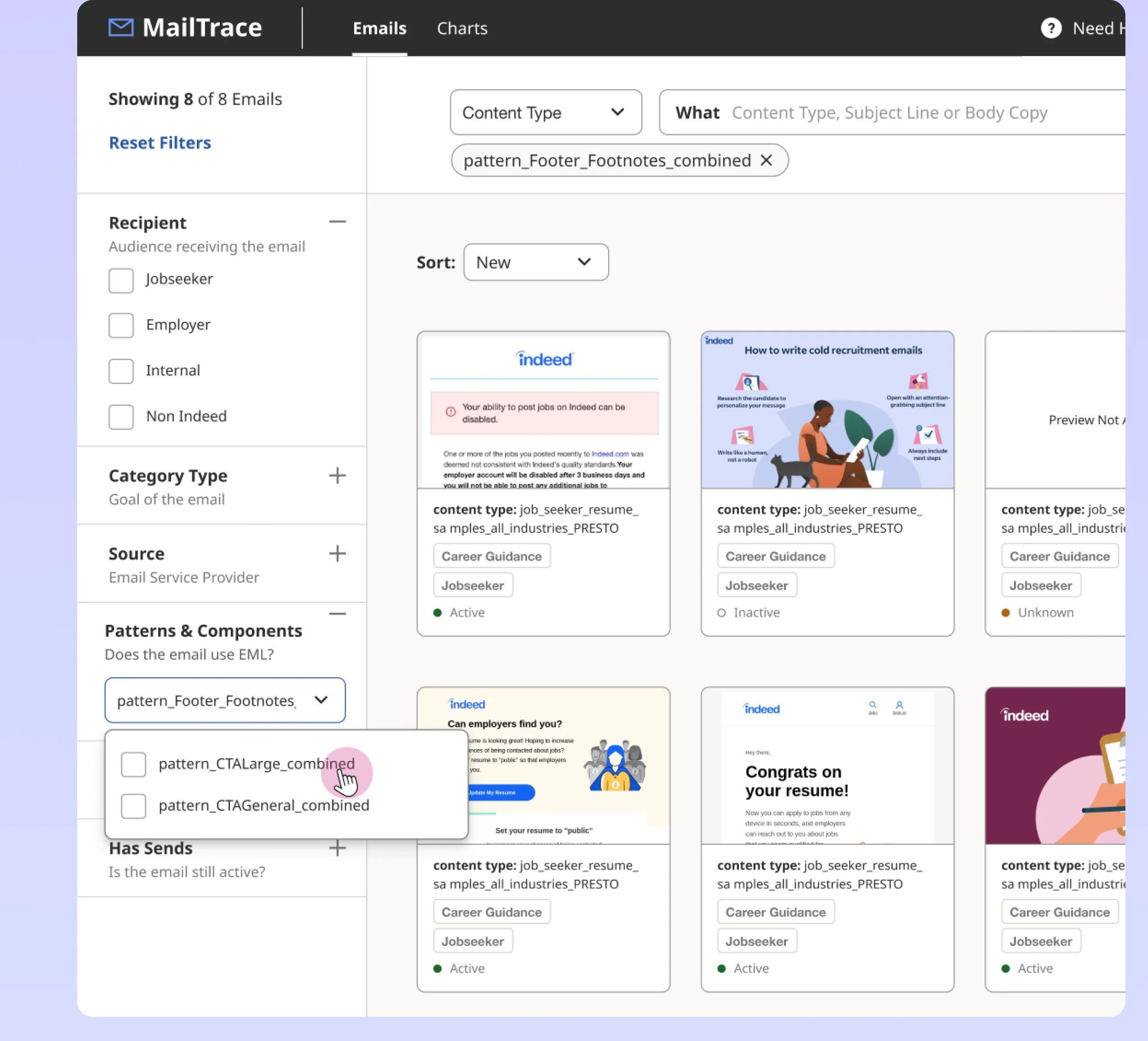Click the Reset Filters link
The width and height of the screenshot is (1148, 1041).
click(x=159, y=142)
